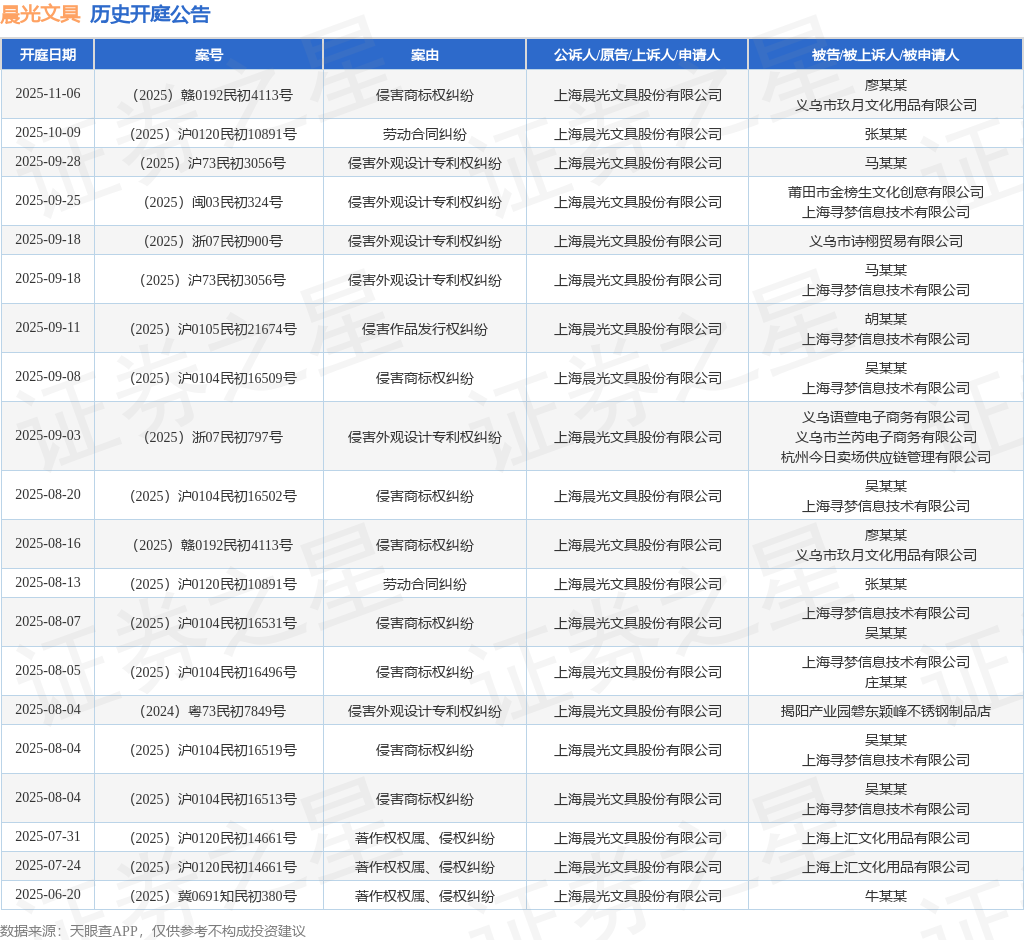Click defendant 张某某 in the 2025-10-09 row
Image resolution: width=1024 pixels, height=940 pixels.
pos(886,135)
